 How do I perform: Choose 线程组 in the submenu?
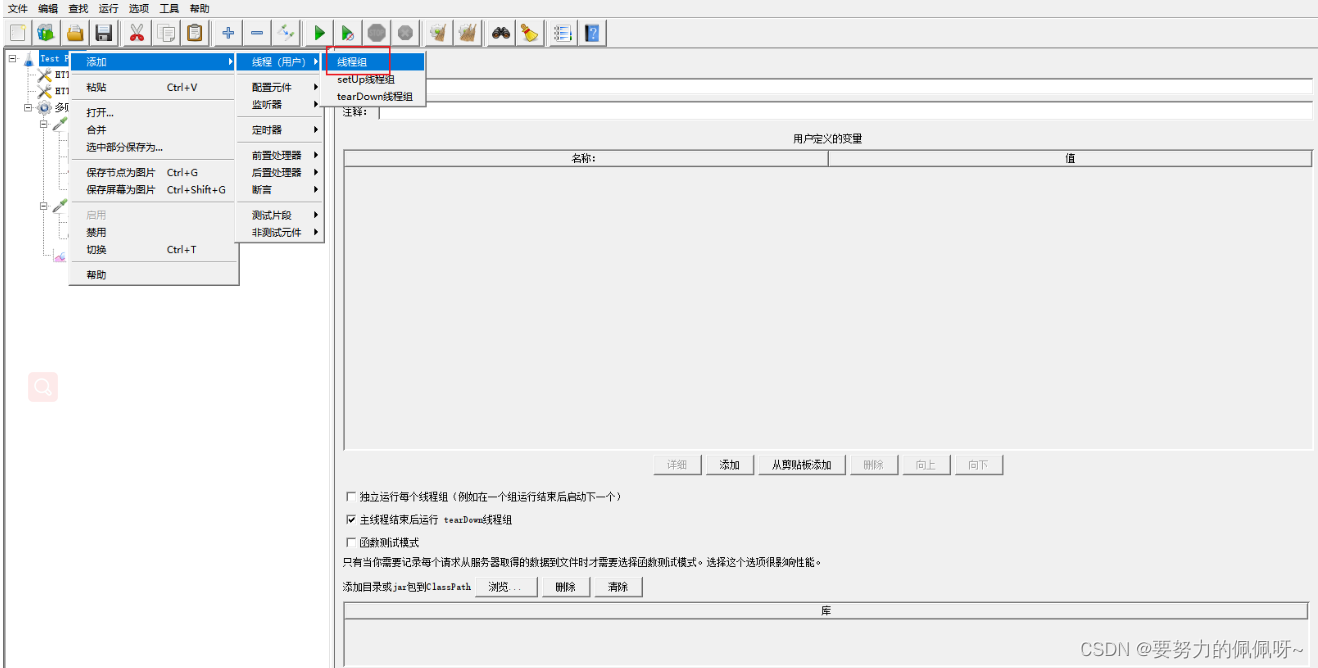373,62
